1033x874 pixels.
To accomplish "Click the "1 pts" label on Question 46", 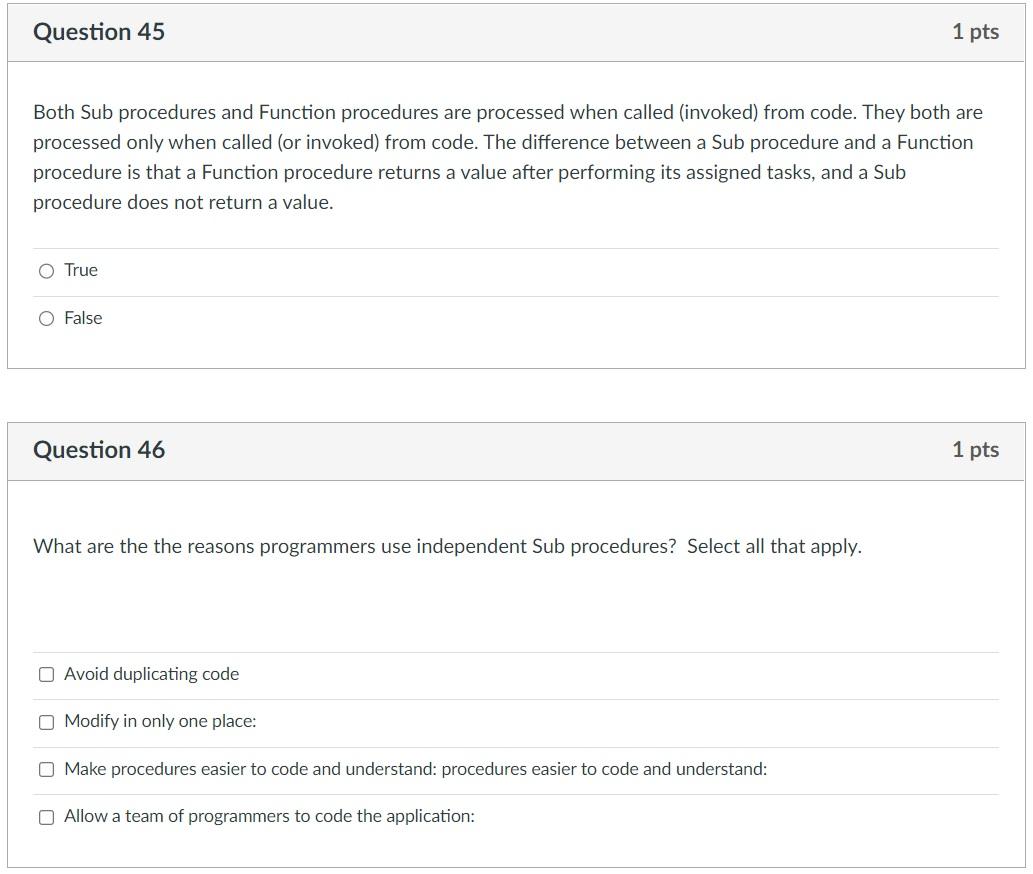I will tap(975, 449).
